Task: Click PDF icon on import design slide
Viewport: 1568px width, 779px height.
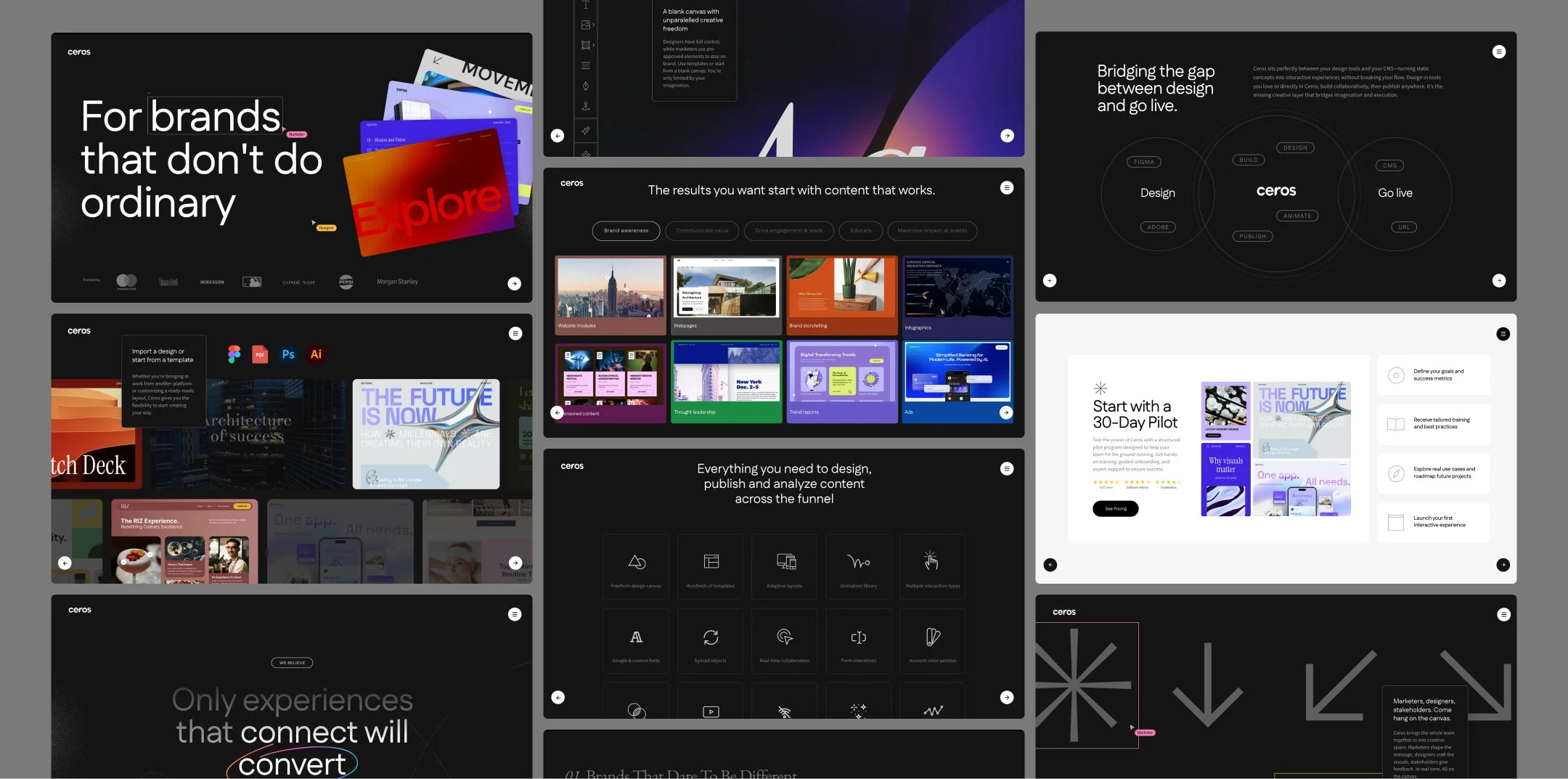Action: 260,354
